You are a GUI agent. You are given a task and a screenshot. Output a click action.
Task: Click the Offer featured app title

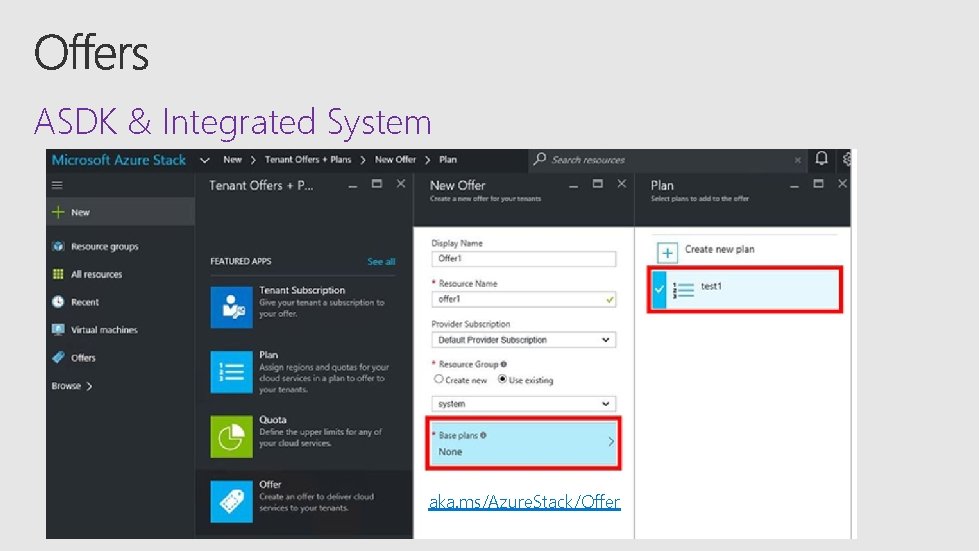[270, 484]
